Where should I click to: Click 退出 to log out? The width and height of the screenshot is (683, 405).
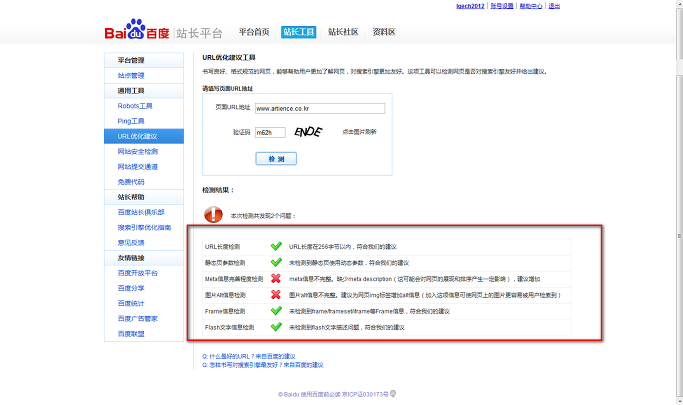coord(554,6)
